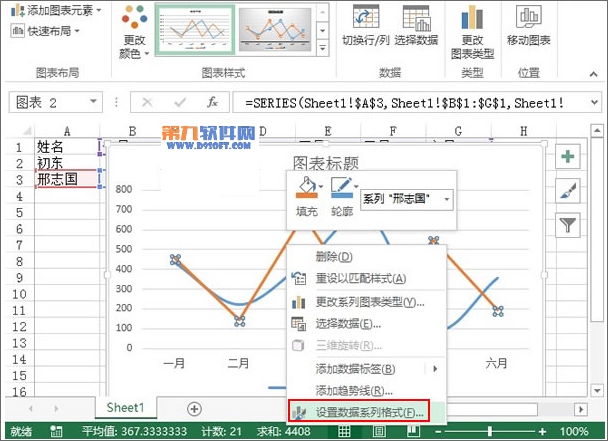The height and width of the screenshot is (441, 608).
Task: Choose Delete (删除) in context menu
Action: (x=367, y=256)
